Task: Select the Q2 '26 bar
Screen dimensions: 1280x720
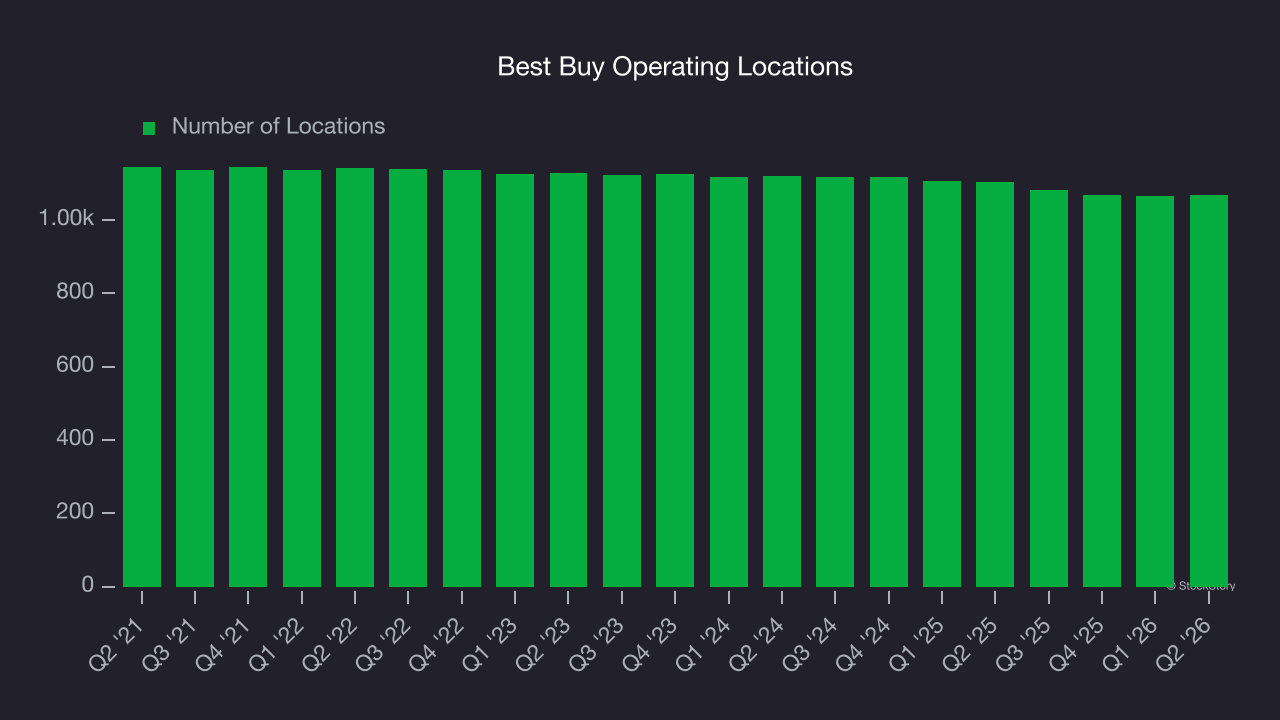Action: pos(1209,391)
